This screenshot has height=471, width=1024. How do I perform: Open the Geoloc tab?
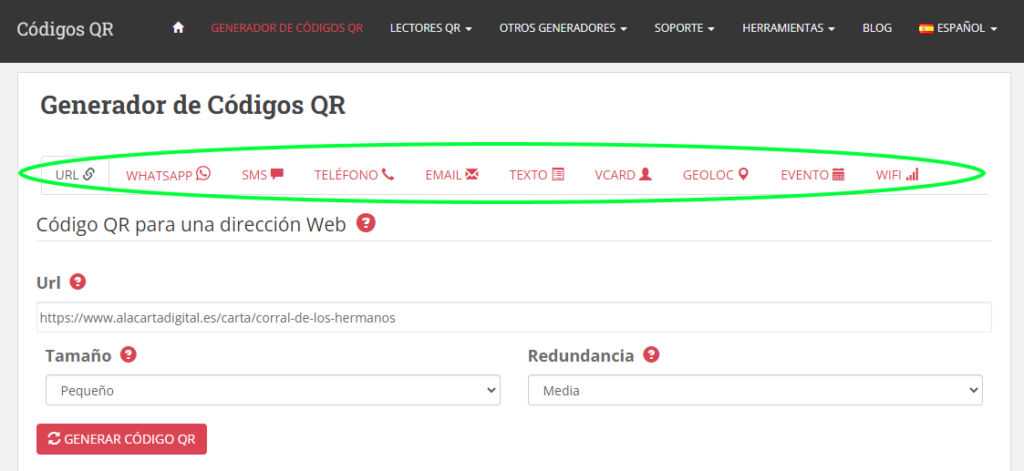[716, 174]
